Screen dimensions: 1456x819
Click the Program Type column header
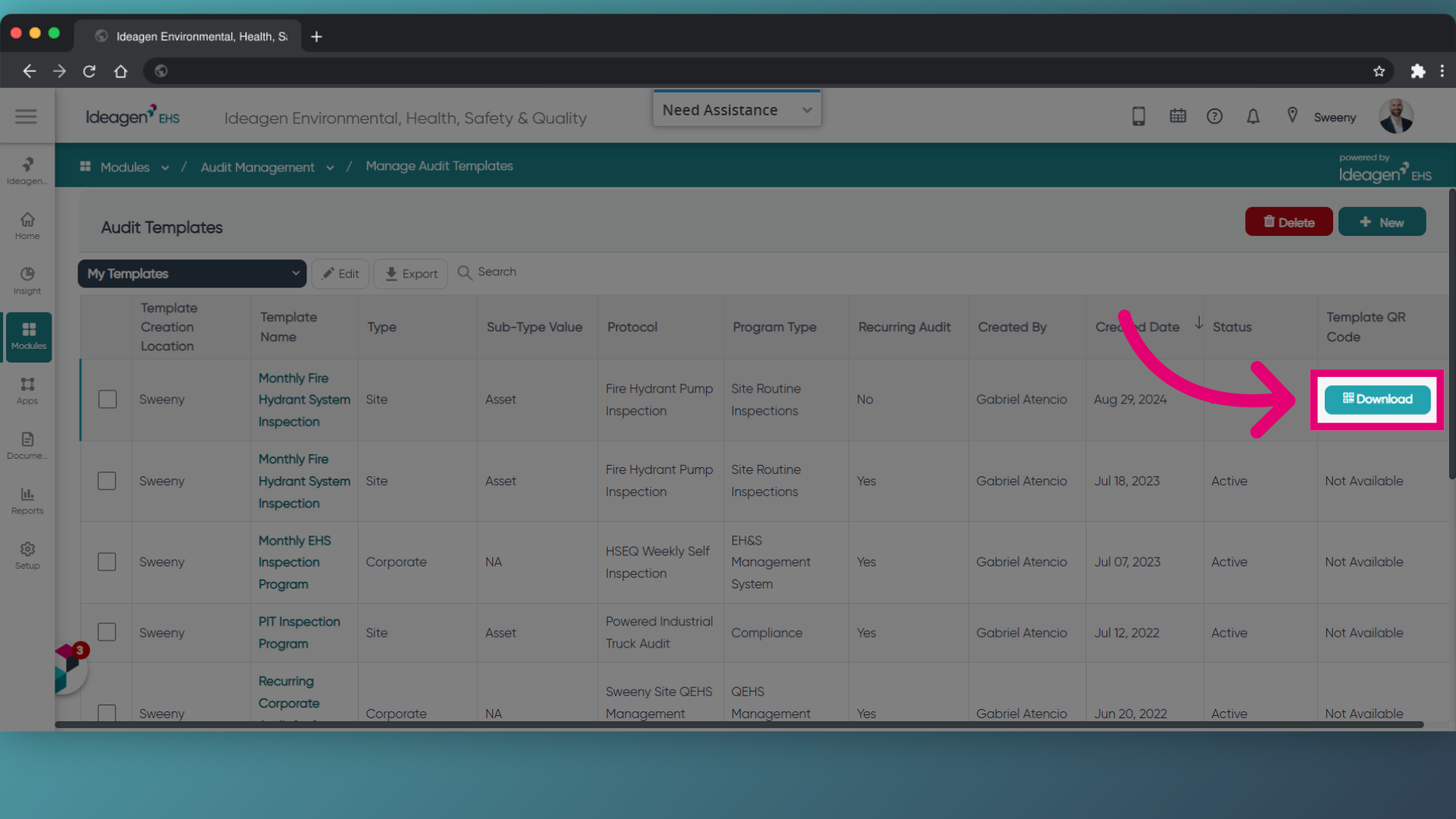click(774, 327)
